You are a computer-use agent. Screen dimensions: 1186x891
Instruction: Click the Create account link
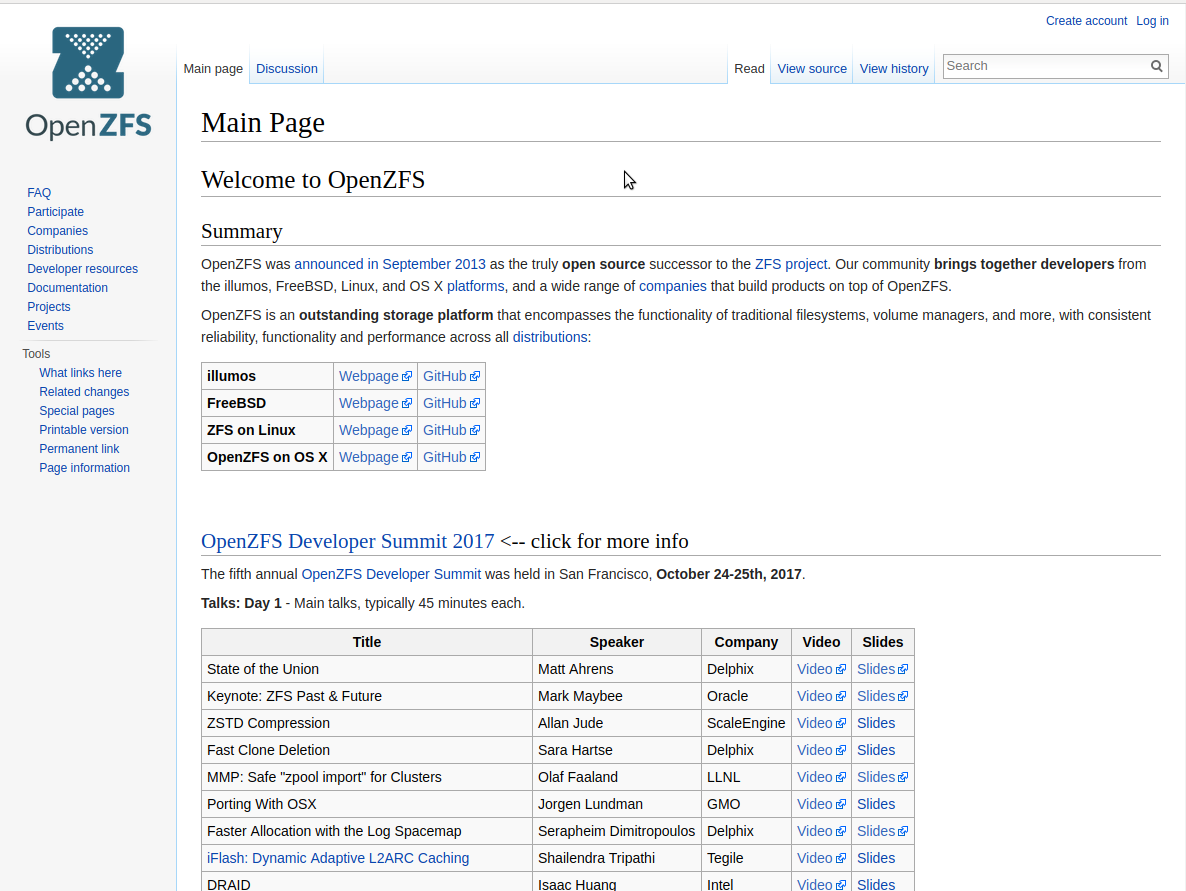[1086, 20]
